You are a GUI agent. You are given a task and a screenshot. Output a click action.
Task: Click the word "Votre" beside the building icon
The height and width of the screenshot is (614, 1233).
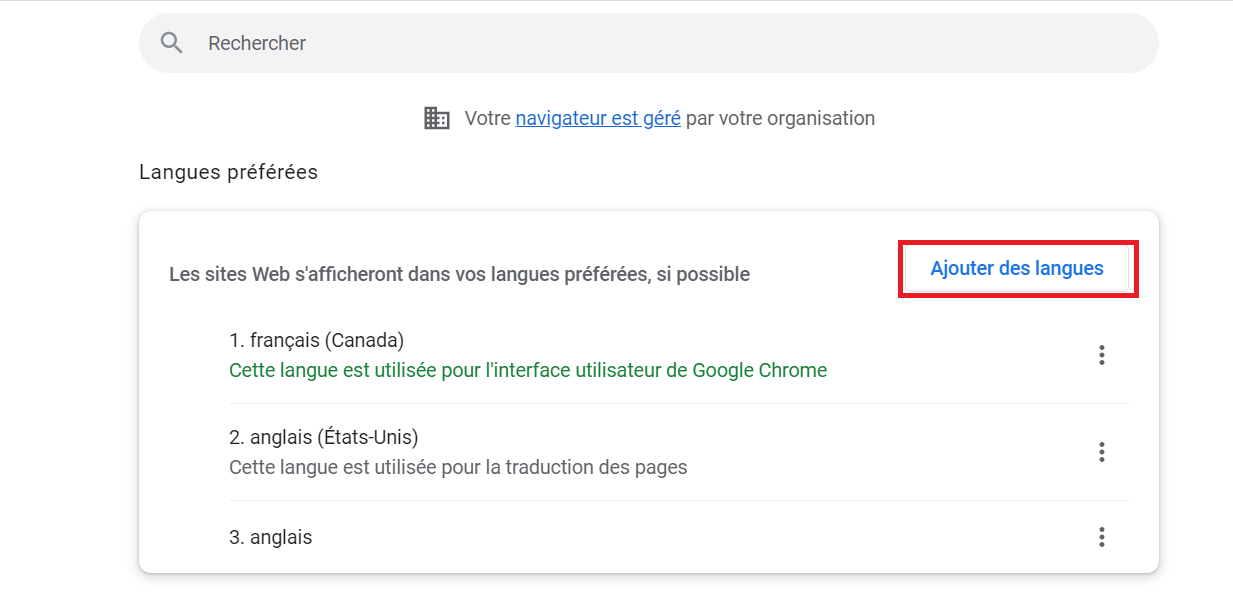pyautogui.click(x=487, y=118)
